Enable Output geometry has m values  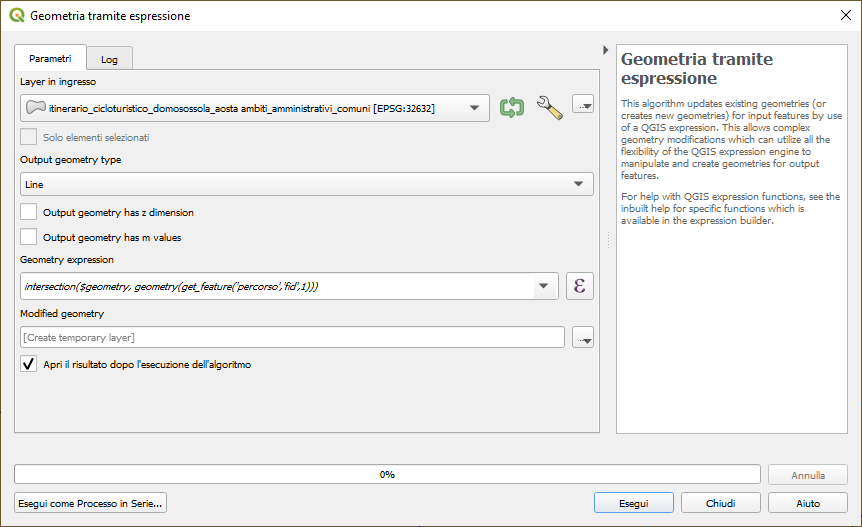click(x=29, y=237)
